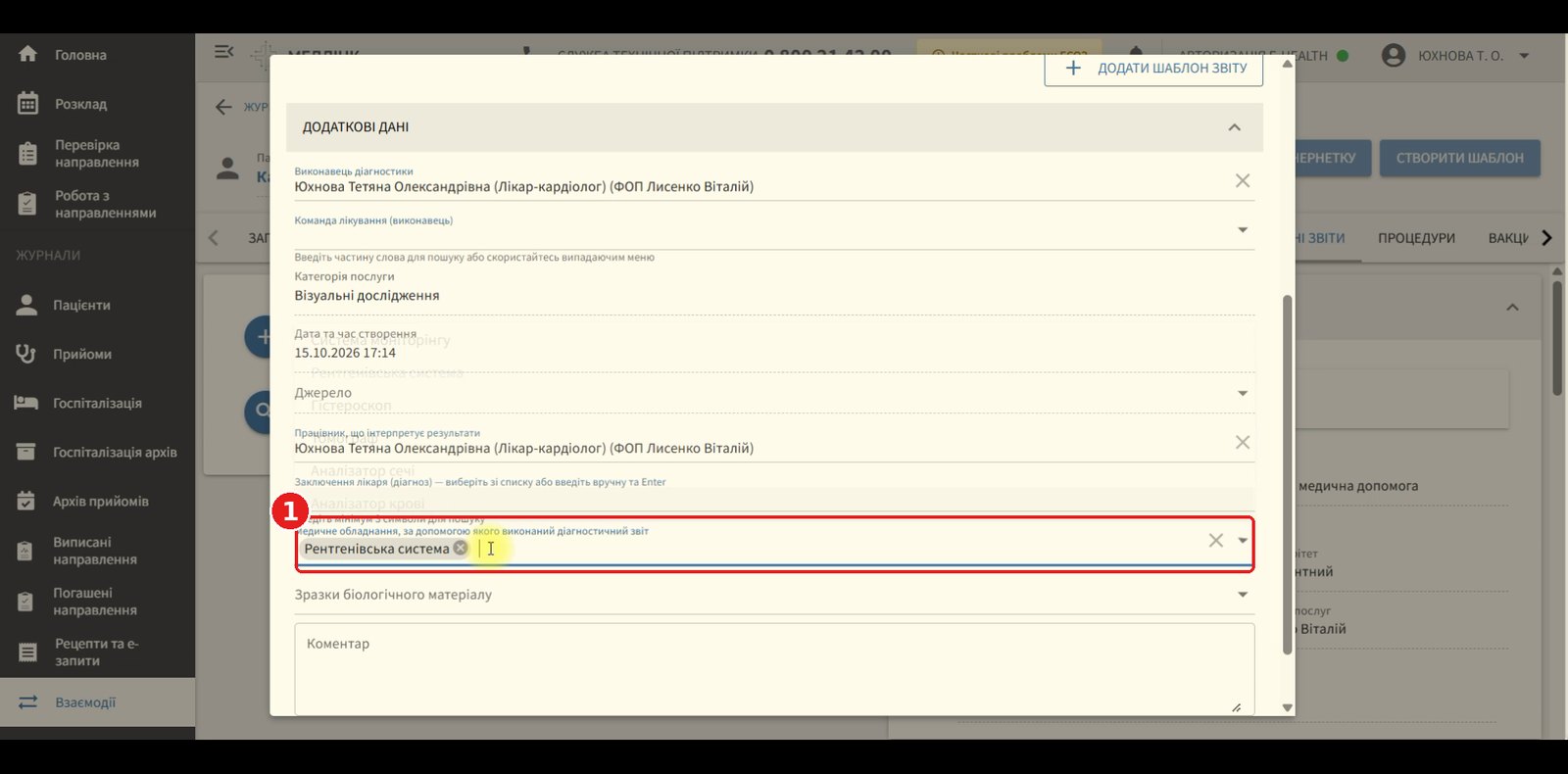Collapse the background panel chevron
The height and width of the screenshot is (774, 1568).
(1512, 308)
